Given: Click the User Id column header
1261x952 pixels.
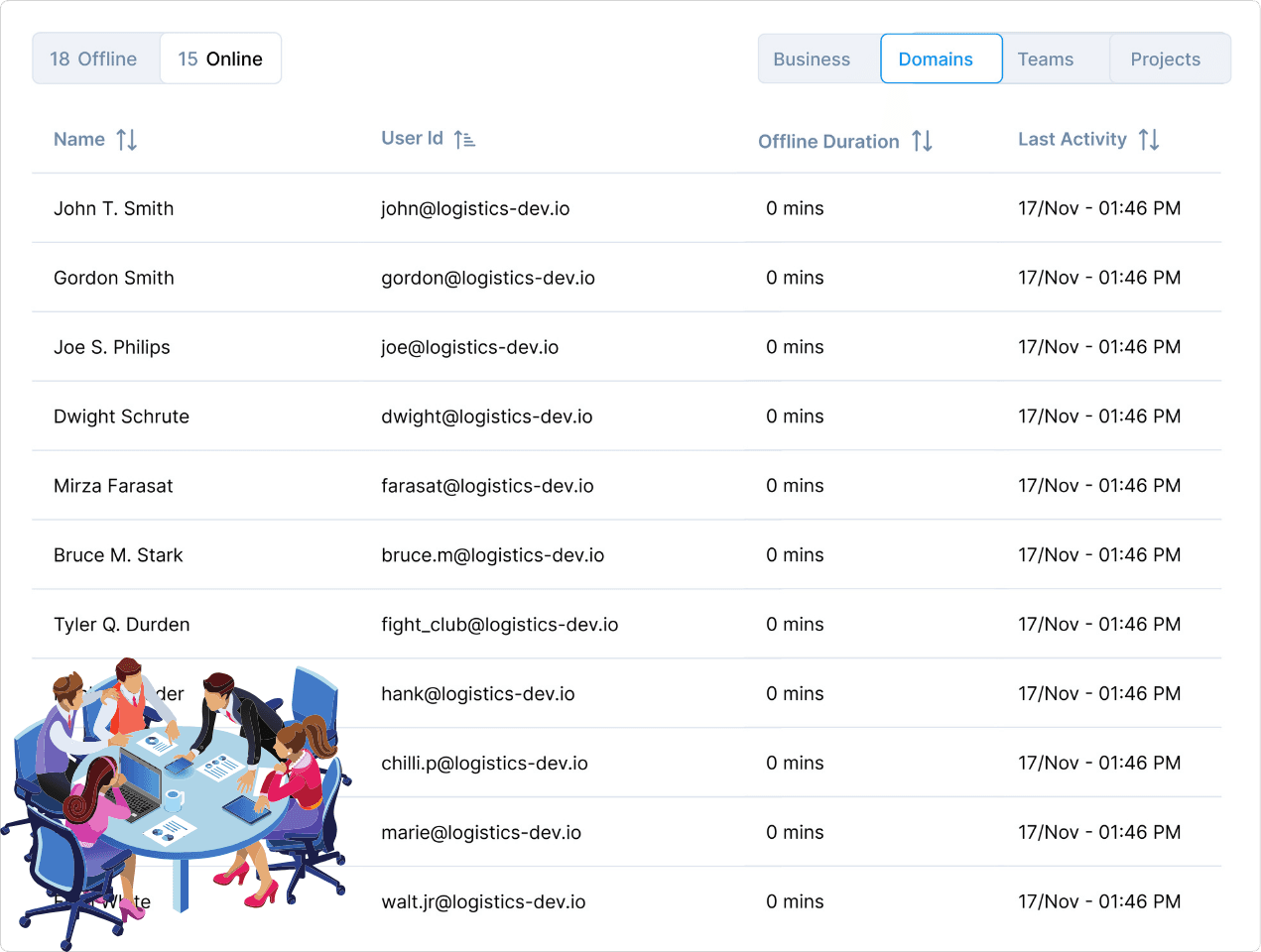Looking at the screenshot, I should tap(412, 138).
